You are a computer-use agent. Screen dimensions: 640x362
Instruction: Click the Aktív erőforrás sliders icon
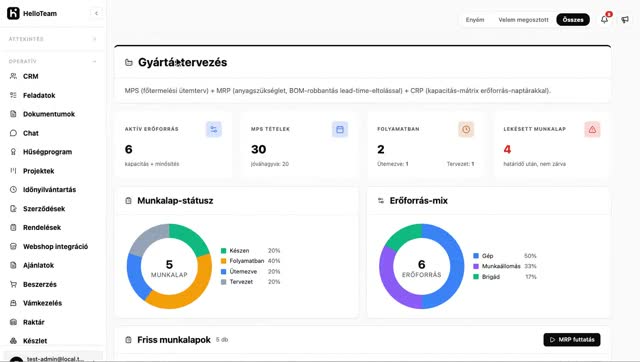click(213, 129)
